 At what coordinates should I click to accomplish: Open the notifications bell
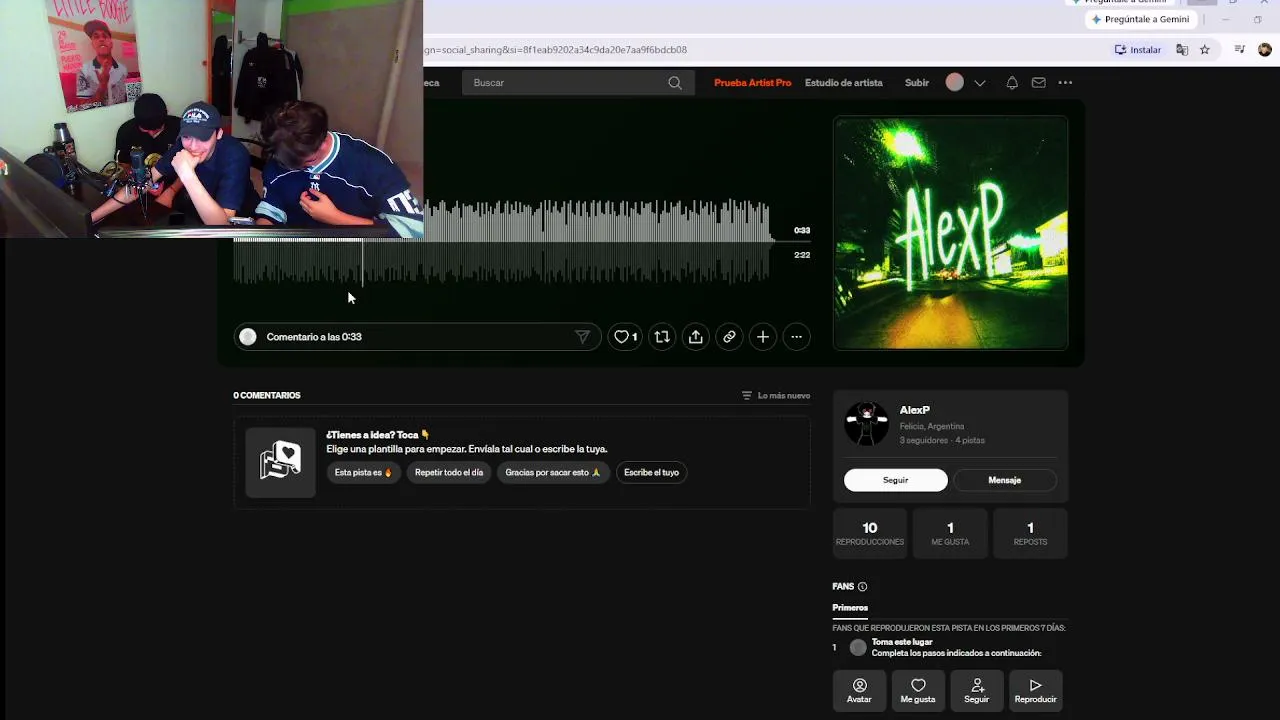click(x=1012, y=83)
